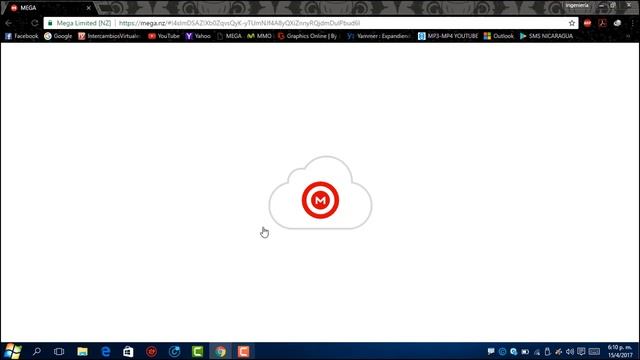Click the USB safely remove tray icon
640x360 pixels.
(548, 351)
